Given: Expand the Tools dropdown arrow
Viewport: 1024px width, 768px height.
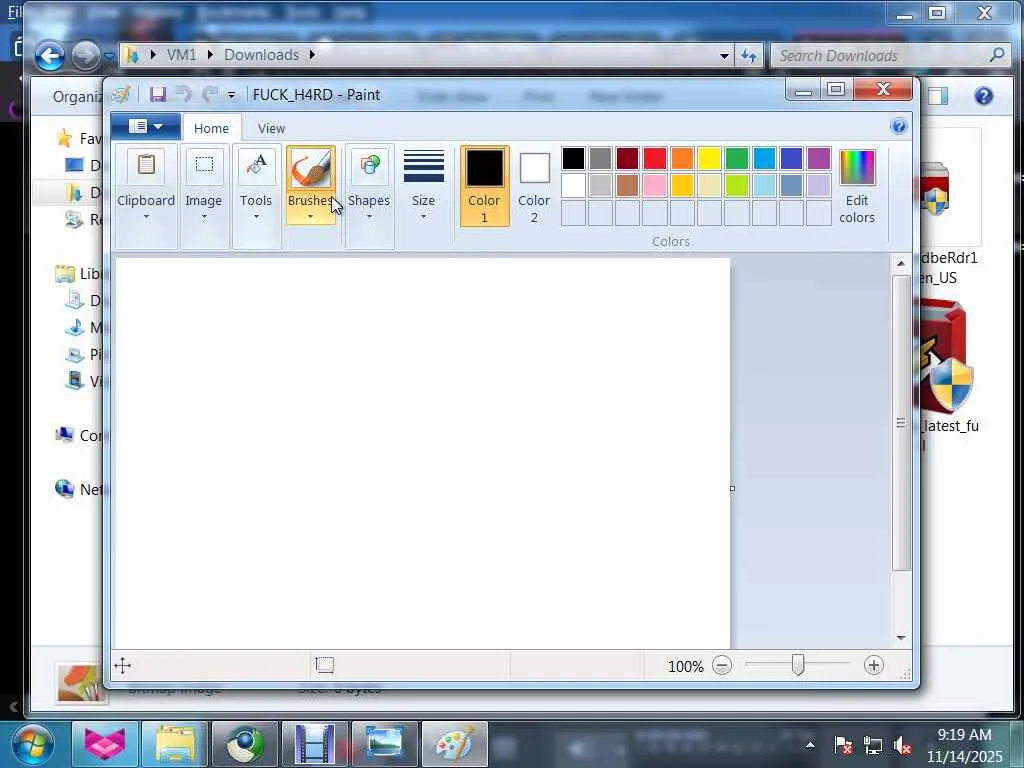Looking at the screenshot, I should point(256,216).
